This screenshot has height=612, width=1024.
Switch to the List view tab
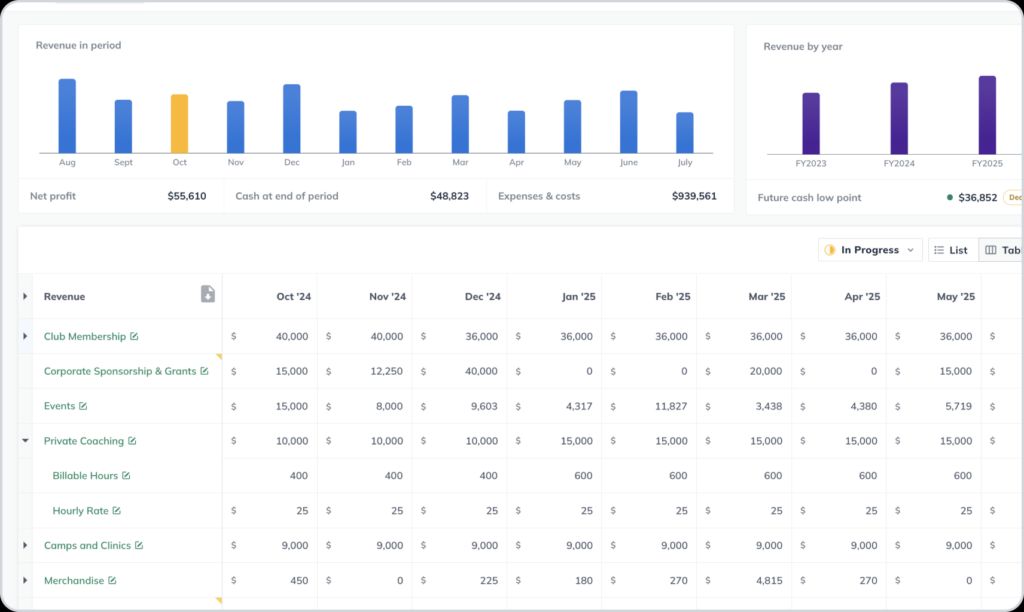[950, 249]
